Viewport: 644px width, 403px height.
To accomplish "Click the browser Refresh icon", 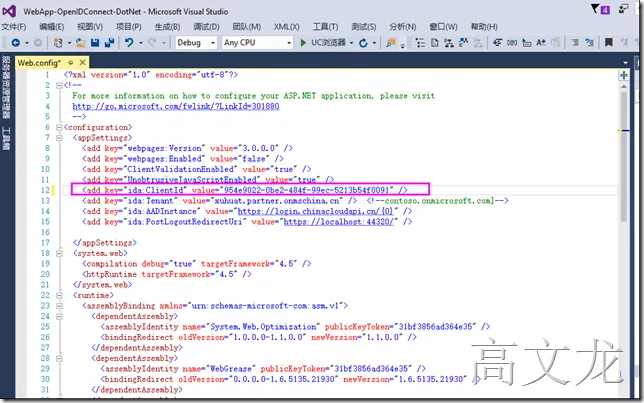I will pos(363,43).
